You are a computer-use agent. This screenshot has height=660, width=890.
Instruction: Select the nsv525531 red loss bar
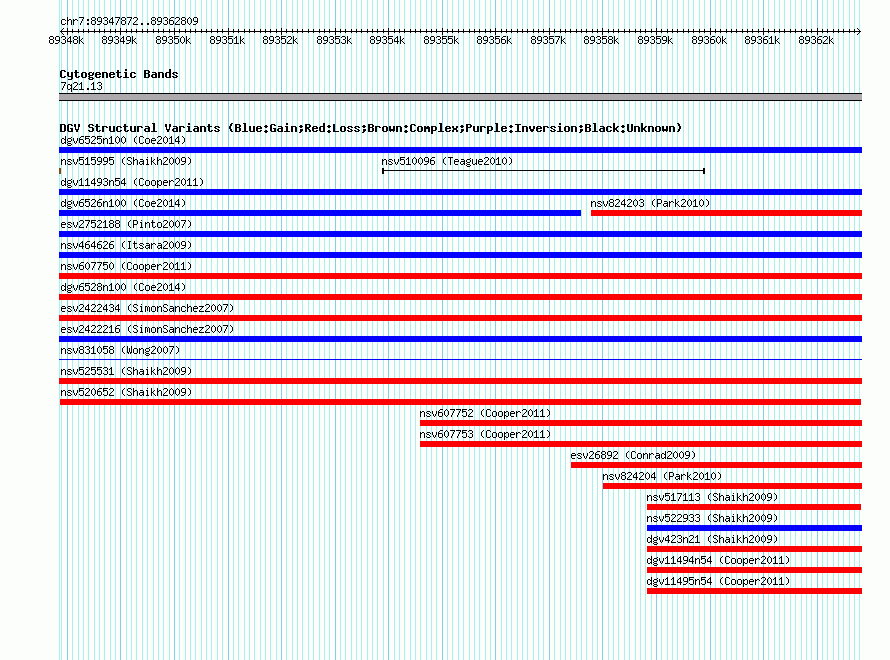[x=460, y=381]
